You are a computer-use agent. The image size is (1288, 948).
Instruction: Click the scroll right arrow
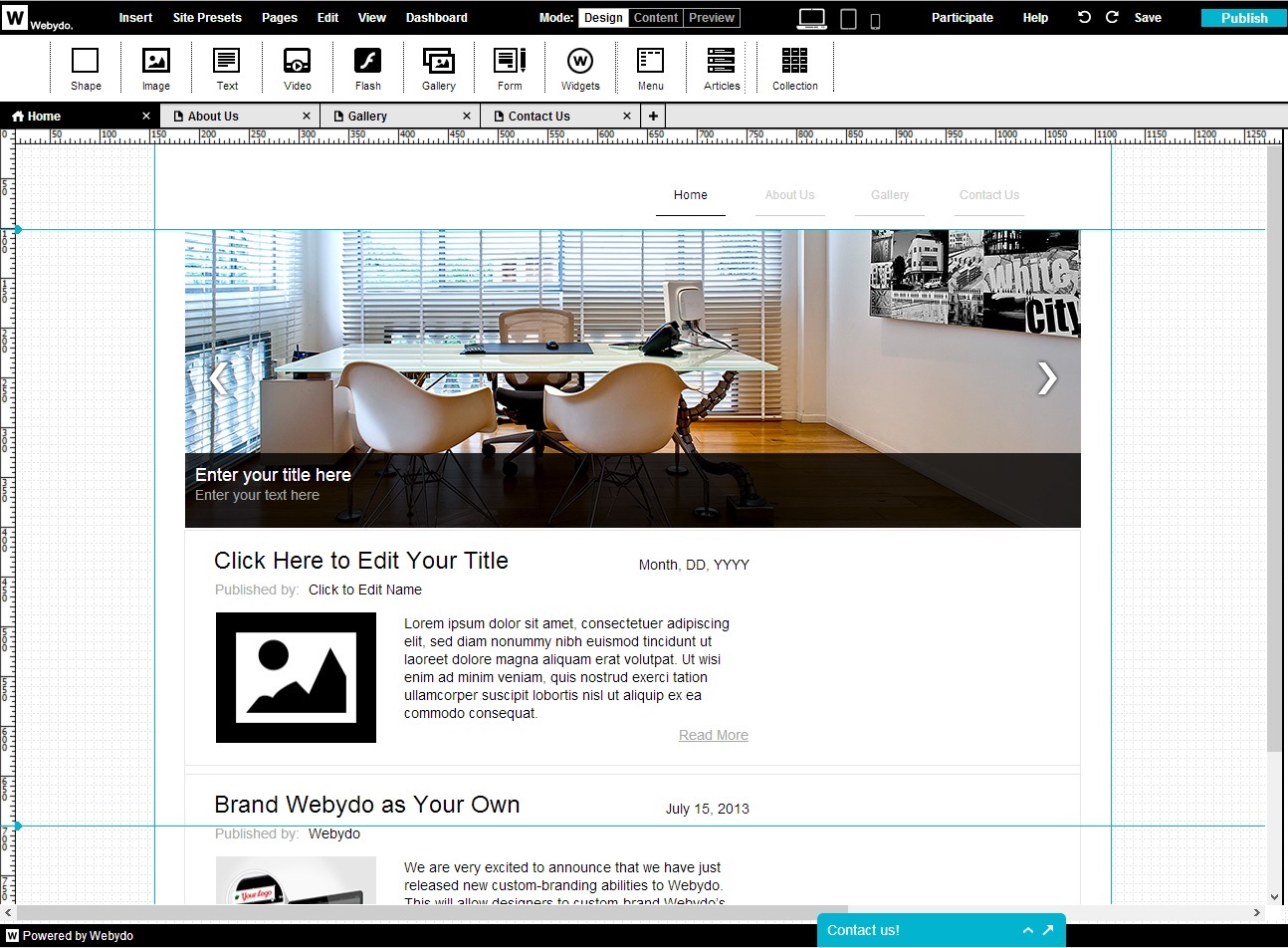[x=1256, y=912]
